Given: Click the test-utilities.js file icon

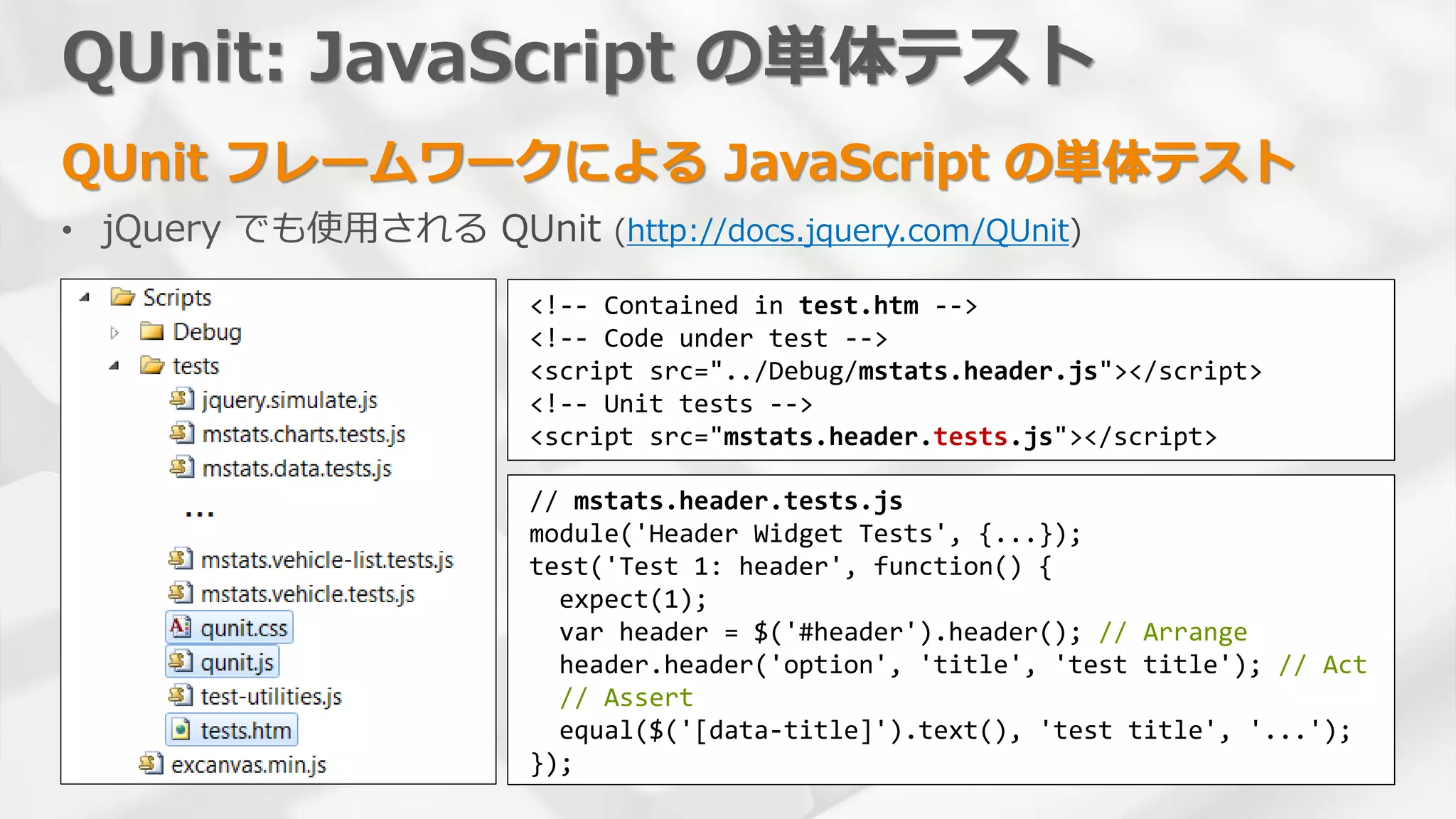Looking at the screenshot, I should (181, 695).
